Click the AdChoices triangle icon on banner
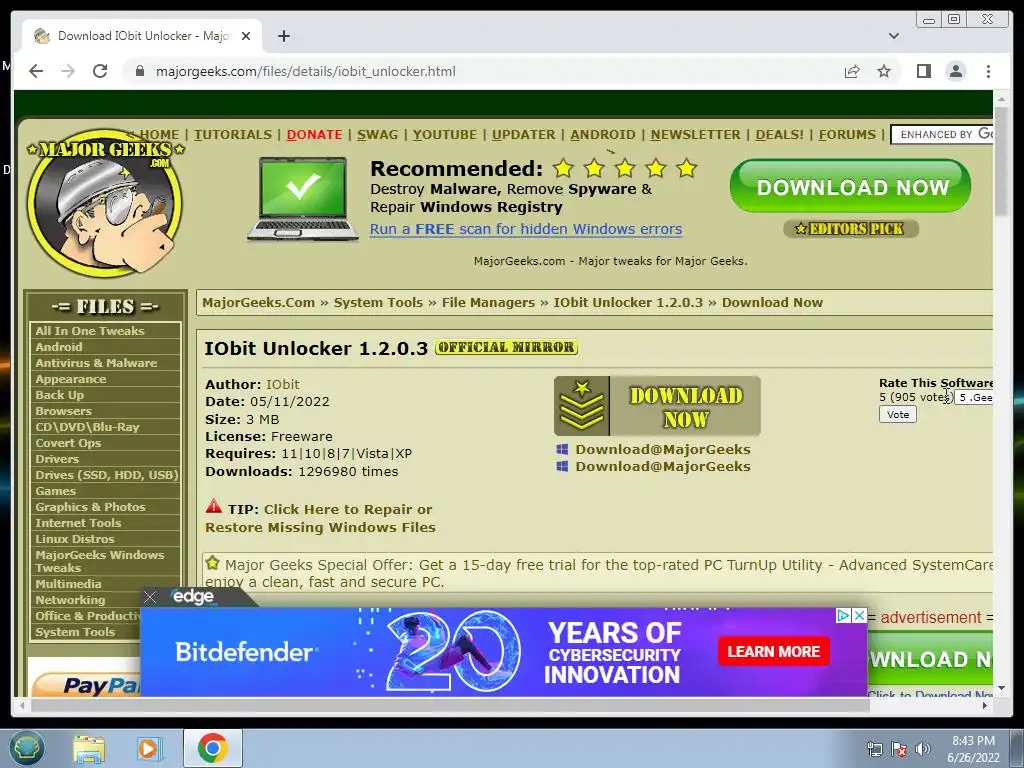The image size is (1024, 768). [843, 615]
